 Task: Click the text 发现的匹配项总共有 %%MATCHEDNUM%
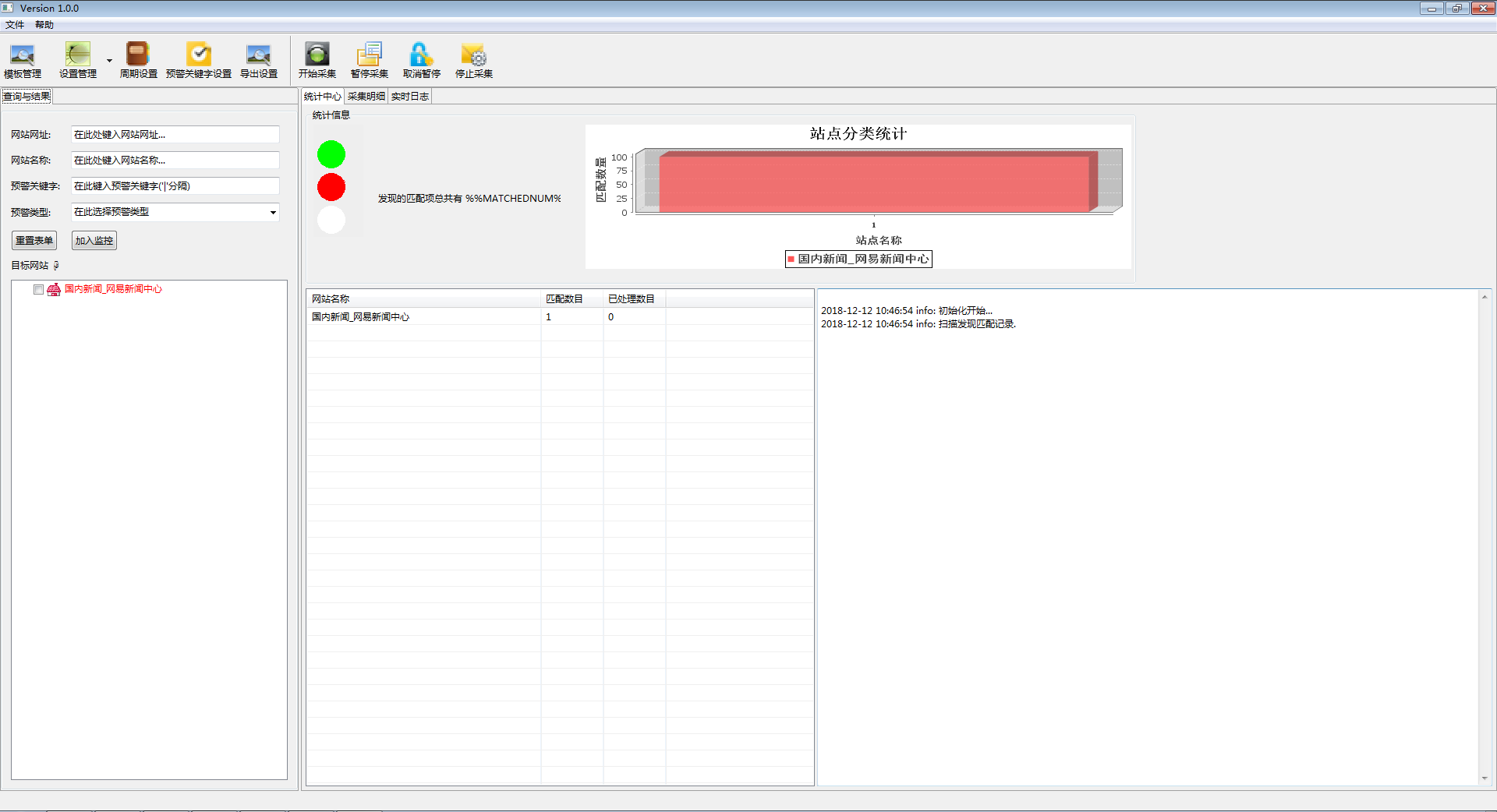(x=469, y=199)
